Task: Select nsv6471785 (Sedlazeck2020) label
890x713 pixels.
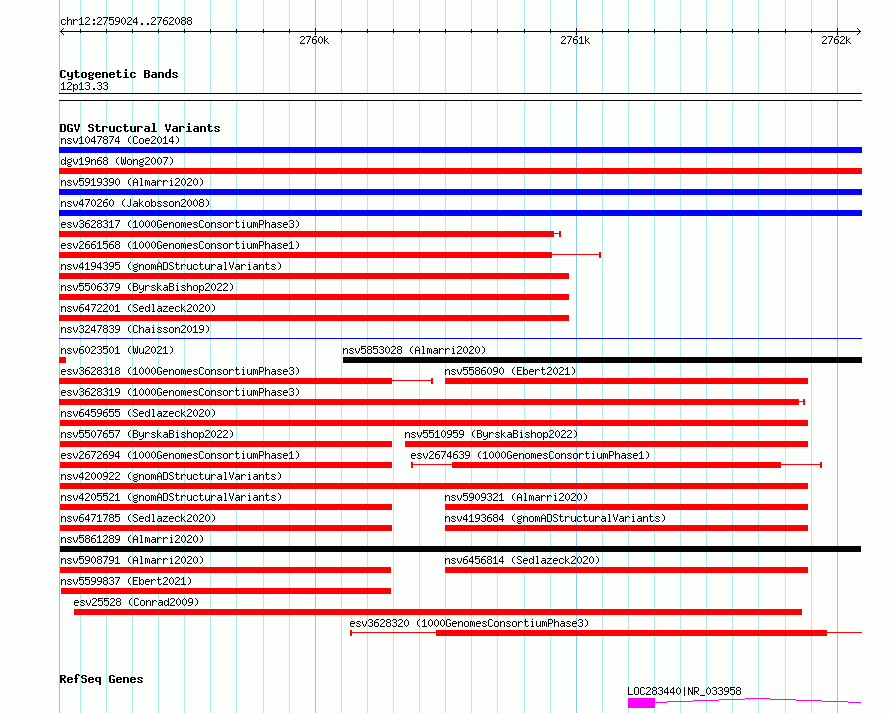Action: pyautogui.click(x=138, y=518)
